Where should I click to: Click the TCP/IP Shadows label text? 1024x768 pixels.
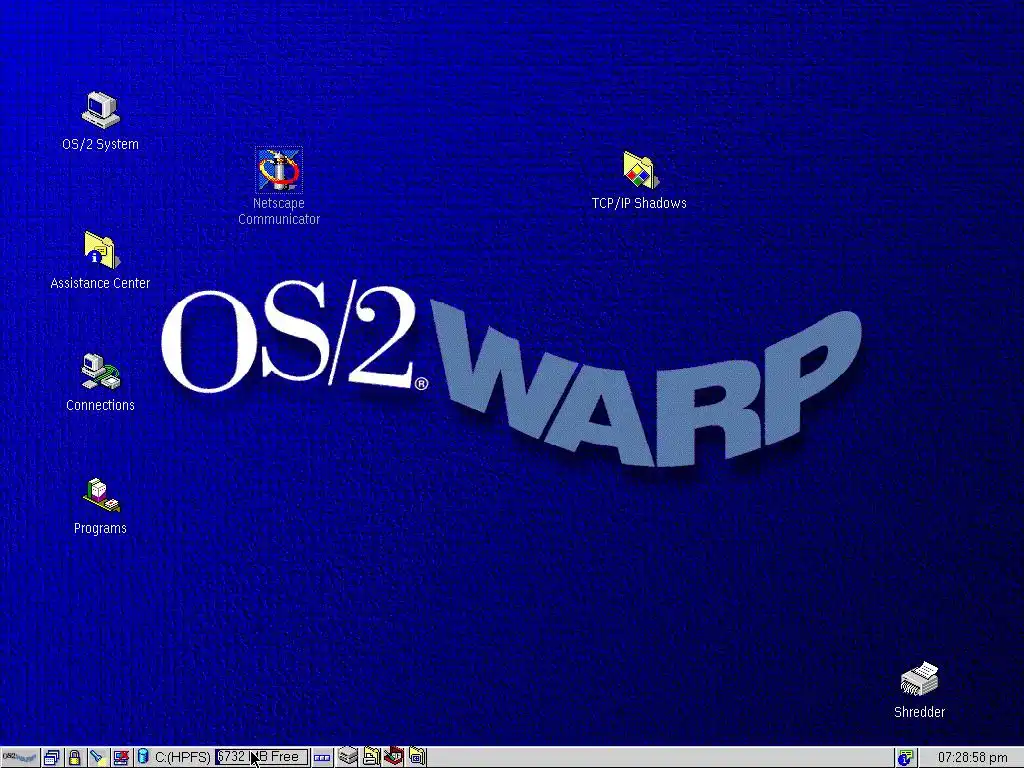639,203
